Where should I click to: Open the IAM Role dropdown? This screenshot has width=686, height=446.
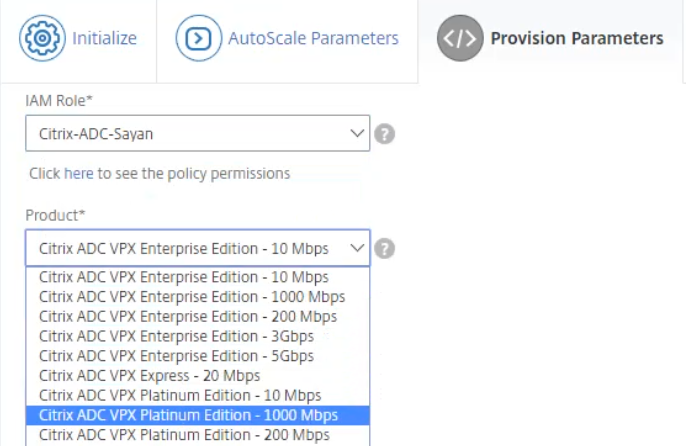[x=197, y=133]
